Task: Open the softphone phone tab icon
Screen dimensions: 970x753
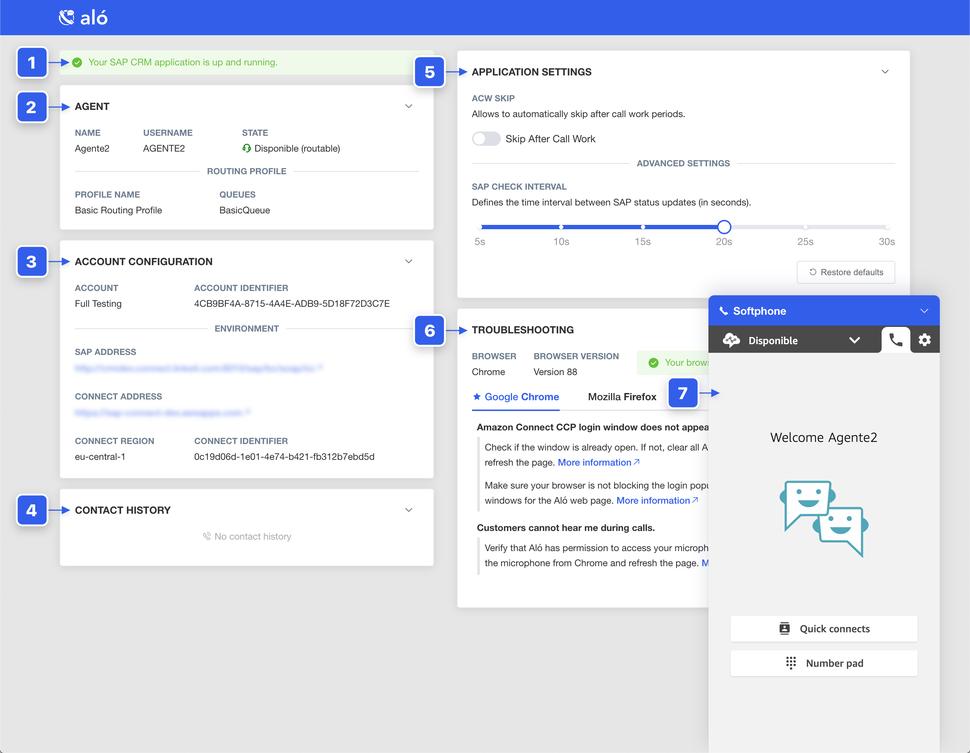Action: click(895, 340)
